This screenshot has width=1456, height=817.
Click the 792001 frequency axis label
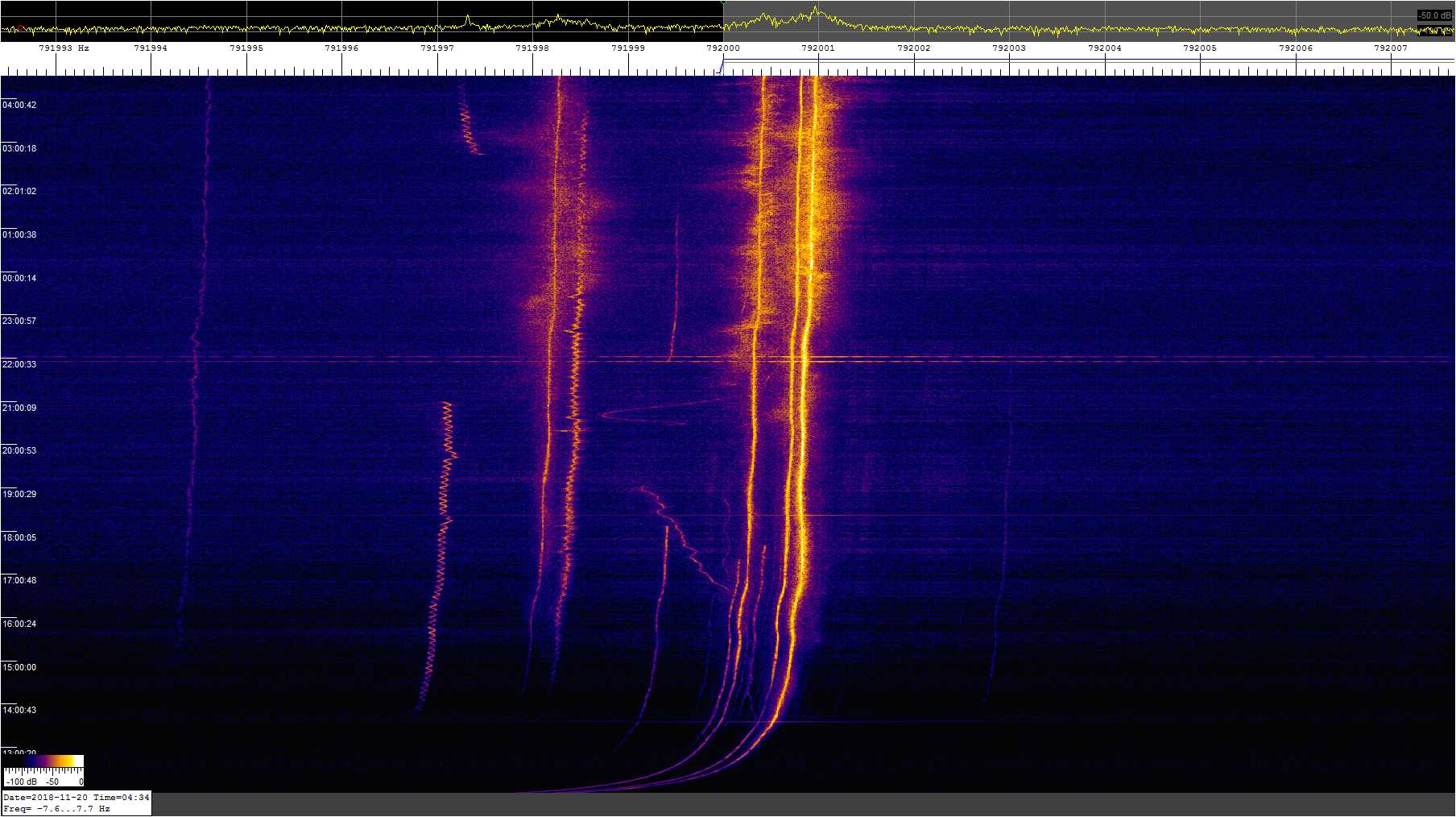pyautogui.click(x=818, y=48)
